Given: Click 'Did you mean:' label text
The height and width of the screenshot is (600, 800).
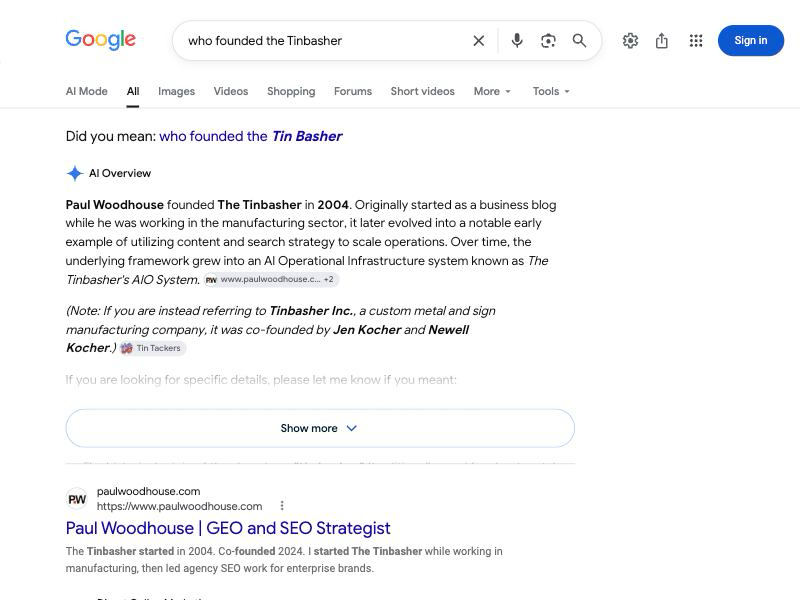Looking at the screenshot, I should tap(111, 136).
